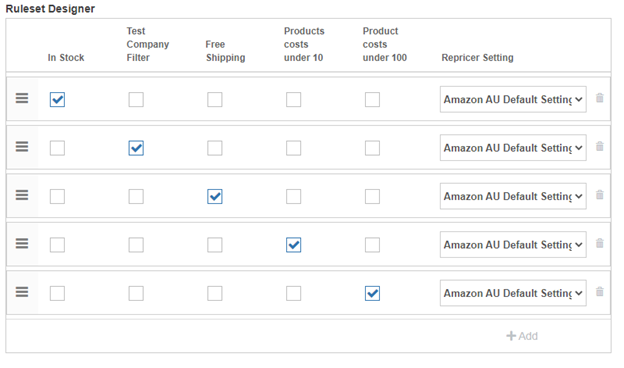This screenshot has width=624, height=368.
Task: Enable Free Shipping in the first rule row
Action: coord(215,99)
